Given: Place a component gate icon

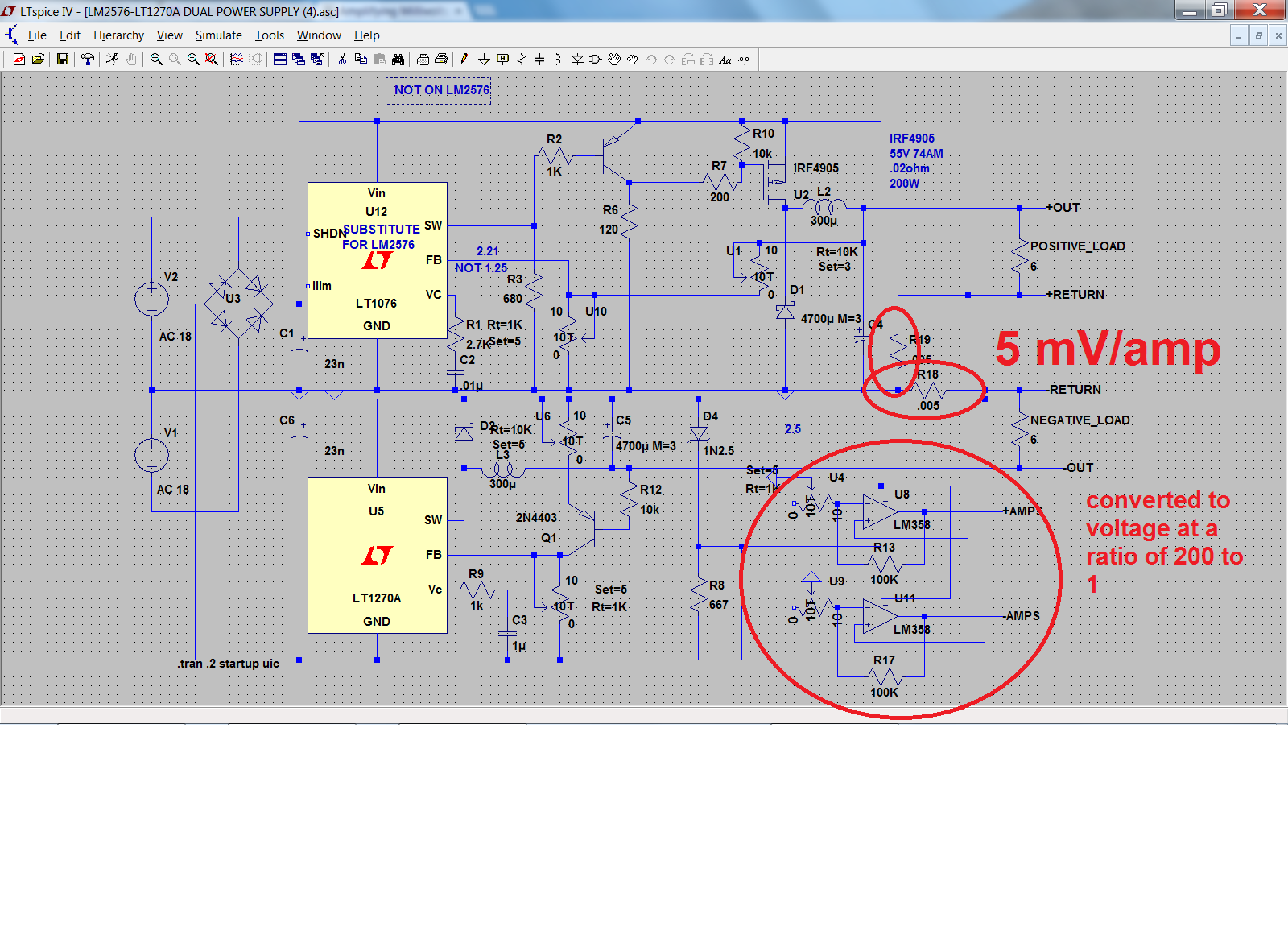Looking at the screenshot, I should [596, 59].
